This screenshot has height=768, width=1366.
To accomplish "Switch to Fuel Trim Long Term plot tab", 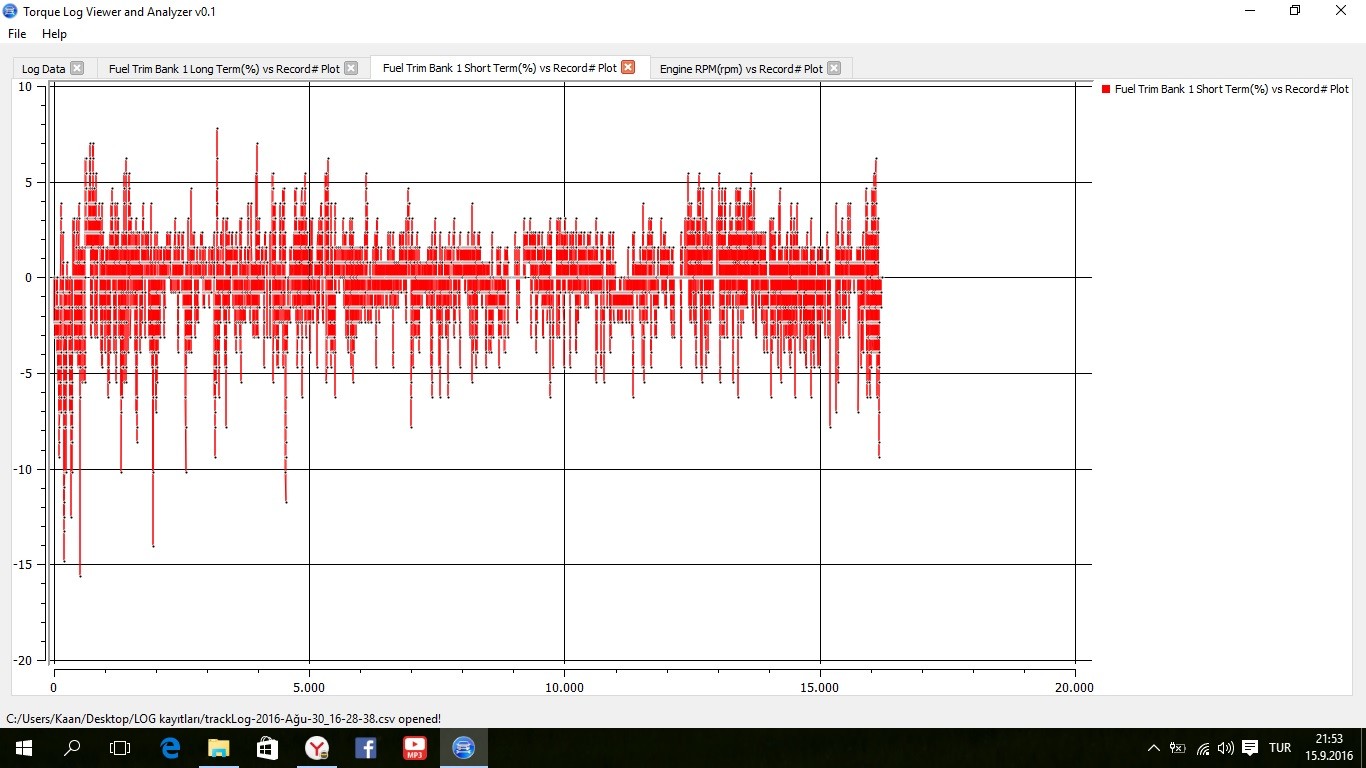I will click(225, 69).
